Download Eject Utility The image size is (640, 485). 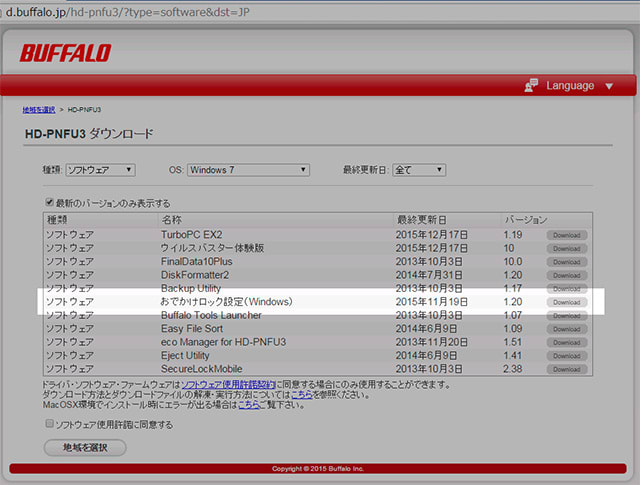tap(567, 356)
